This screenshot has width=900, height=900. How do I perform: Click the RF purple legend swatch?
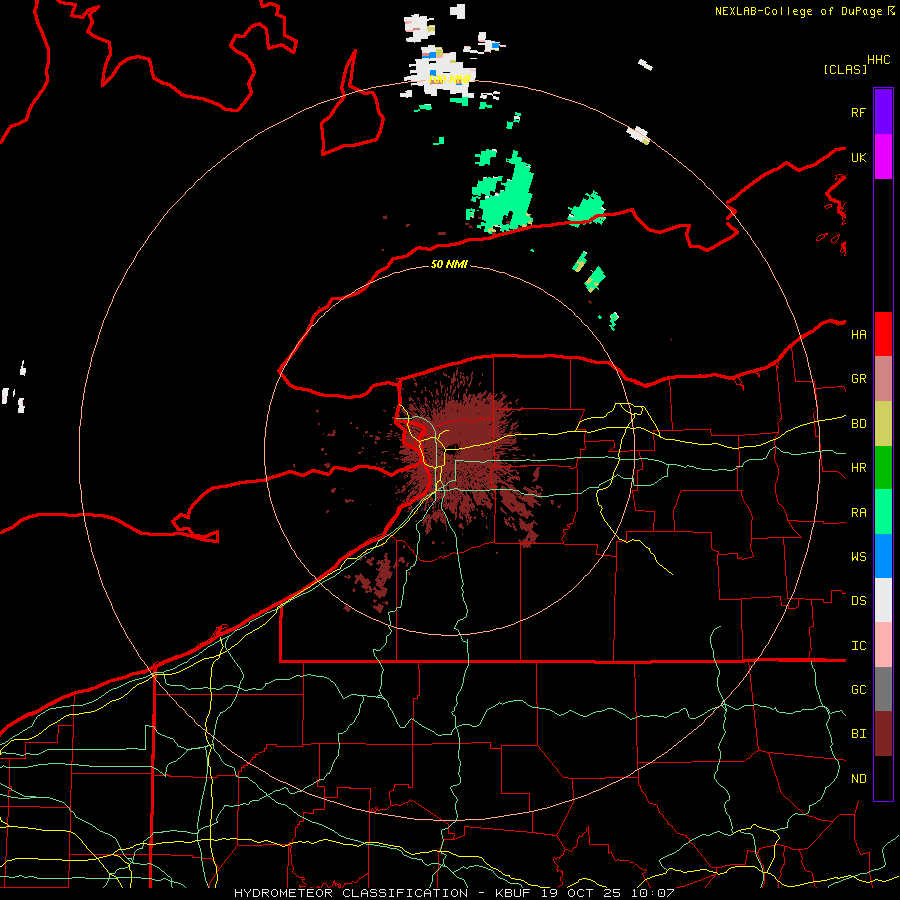pyautogui.click(x=883, y=112)
